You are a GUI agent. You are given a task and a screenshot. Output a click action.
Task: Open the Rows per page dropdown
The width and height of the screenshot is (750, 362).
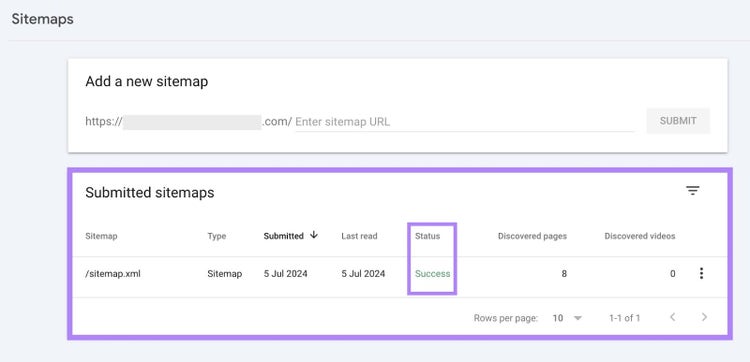tap(567, 318)
